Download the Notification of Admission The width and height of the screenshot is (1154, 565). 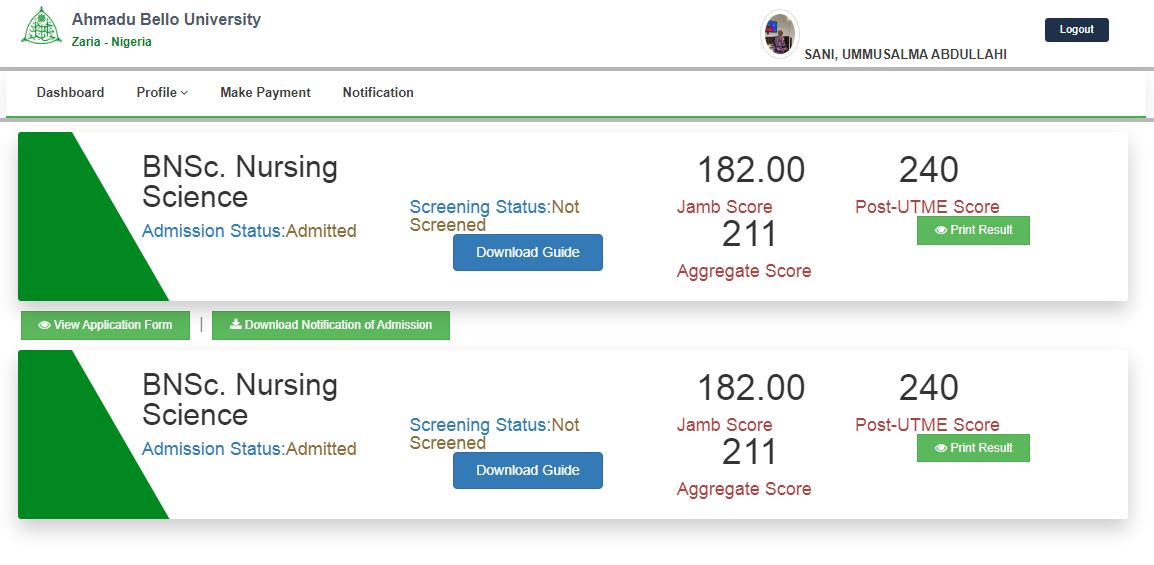[331, 325]
